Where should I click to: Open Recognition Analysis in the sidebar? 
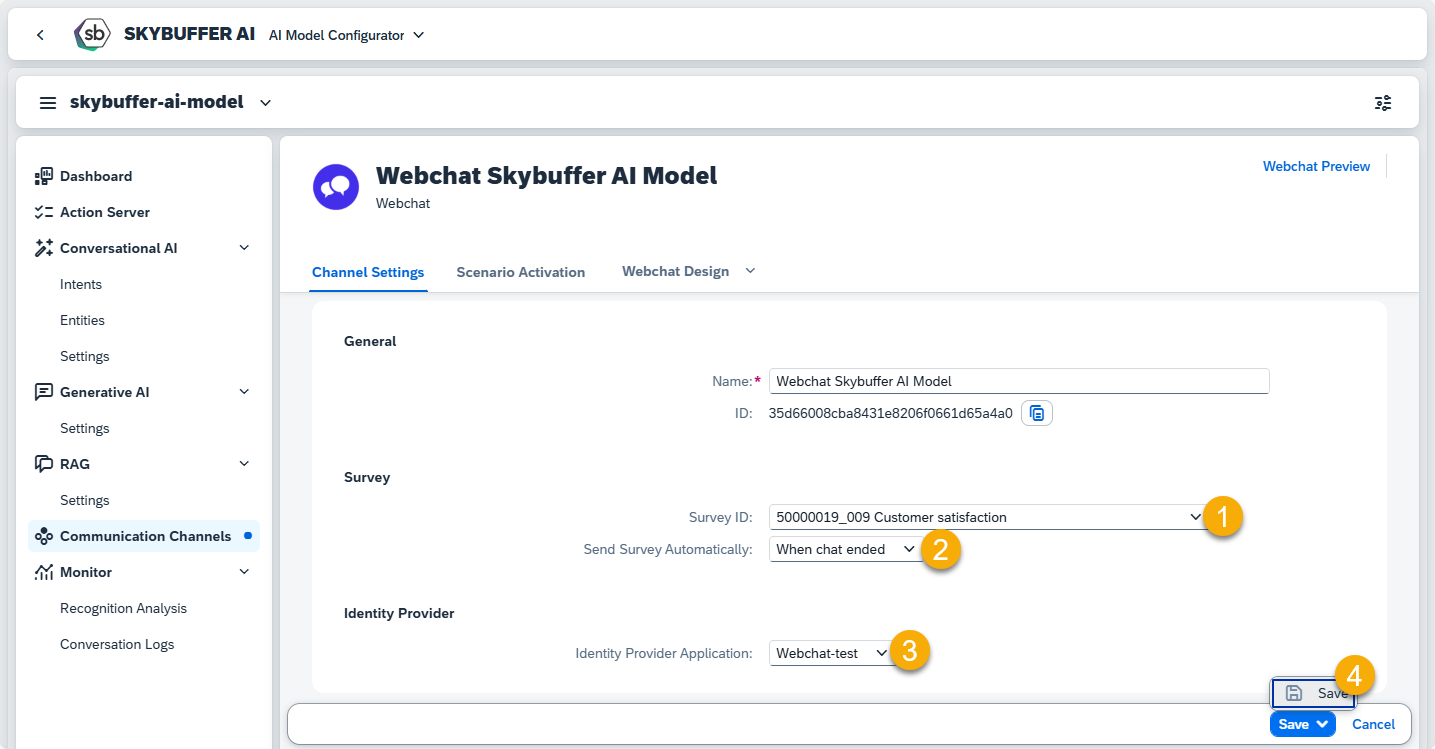[x=123, y=608]
